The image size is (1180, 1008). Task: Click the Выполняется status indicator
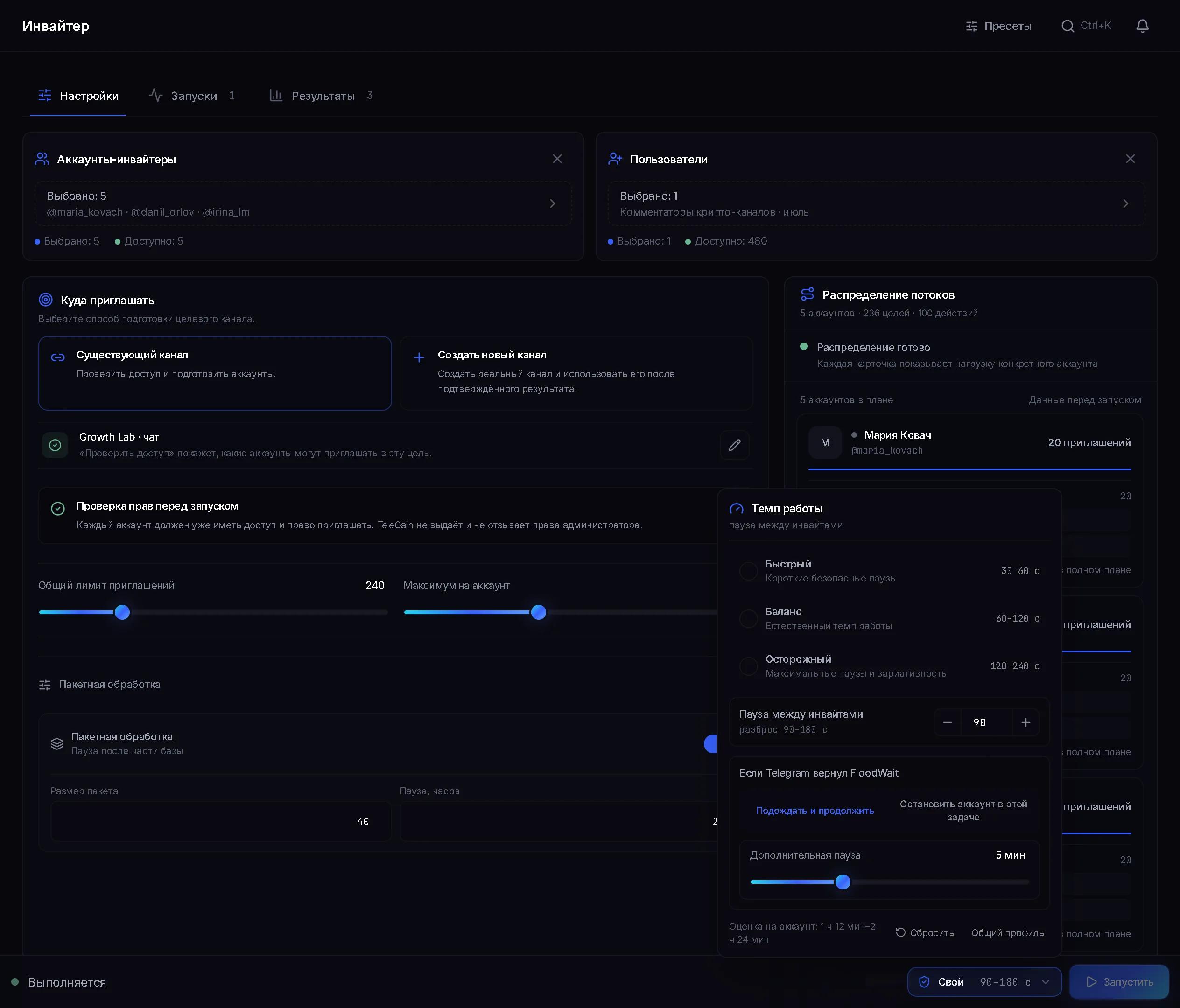coord(59,982)
